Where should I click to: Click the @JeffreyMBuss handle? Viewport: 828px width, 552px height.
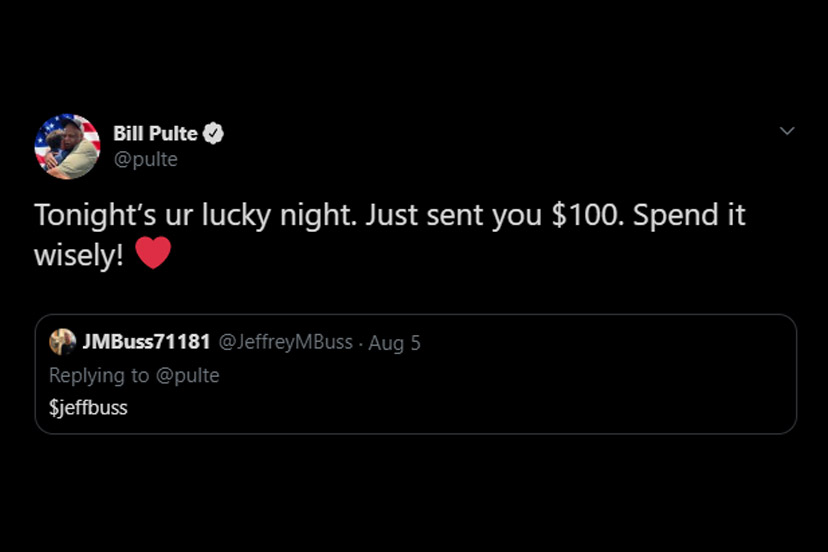pyautogui.click(x=285, y=342)
